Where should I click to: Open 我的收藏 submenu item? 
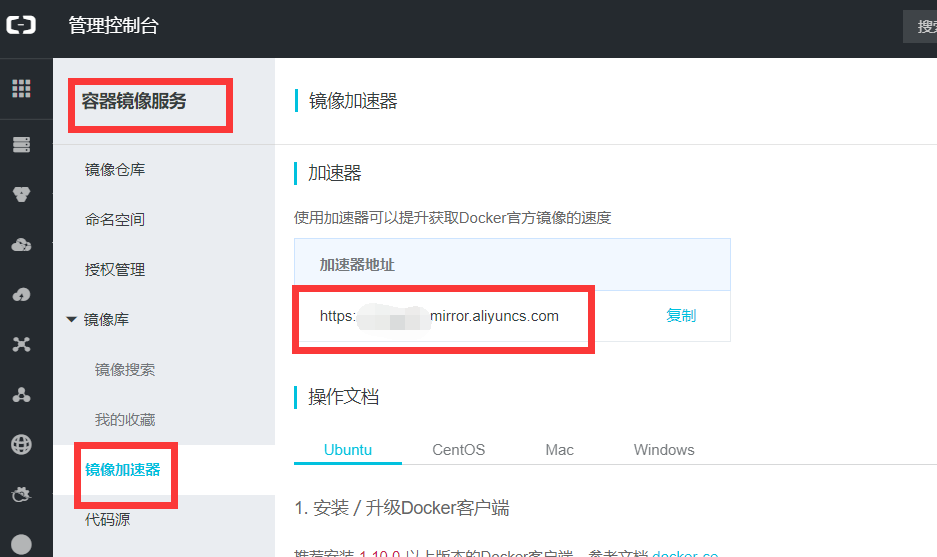pos(125,420)
